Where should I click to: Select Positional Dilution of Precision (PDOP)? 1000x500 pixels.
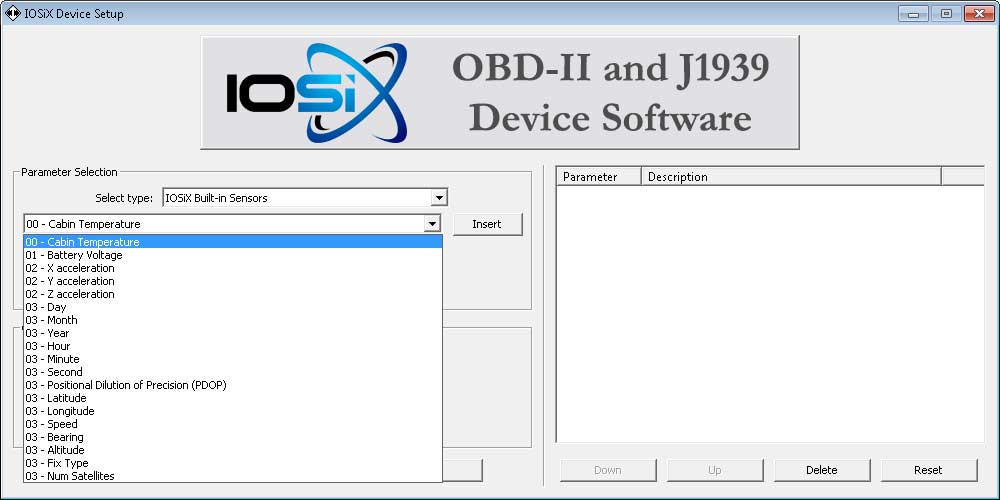pos(233,385)
